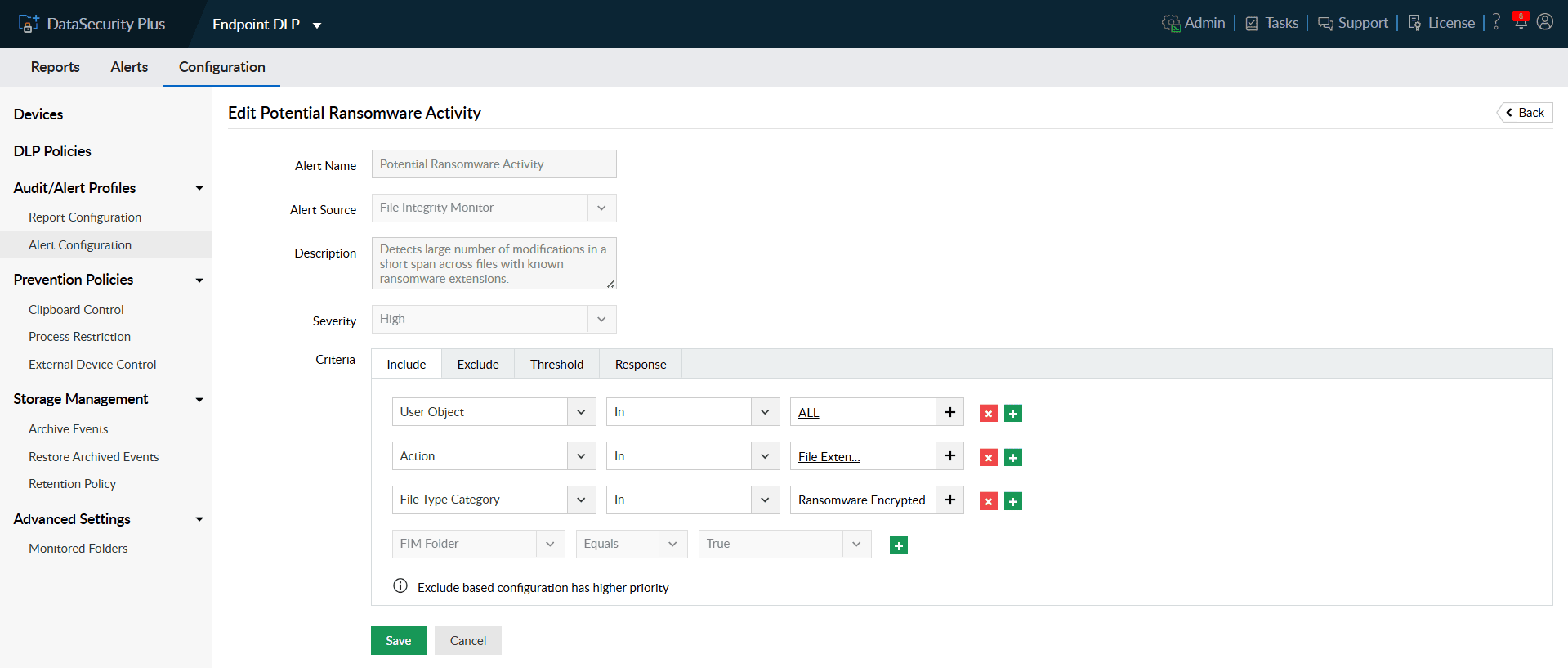Open operator dropdown in File Type Category row
Image resolution: width=1568 pixels, height=668 pixels.
[x=693, y=500]
